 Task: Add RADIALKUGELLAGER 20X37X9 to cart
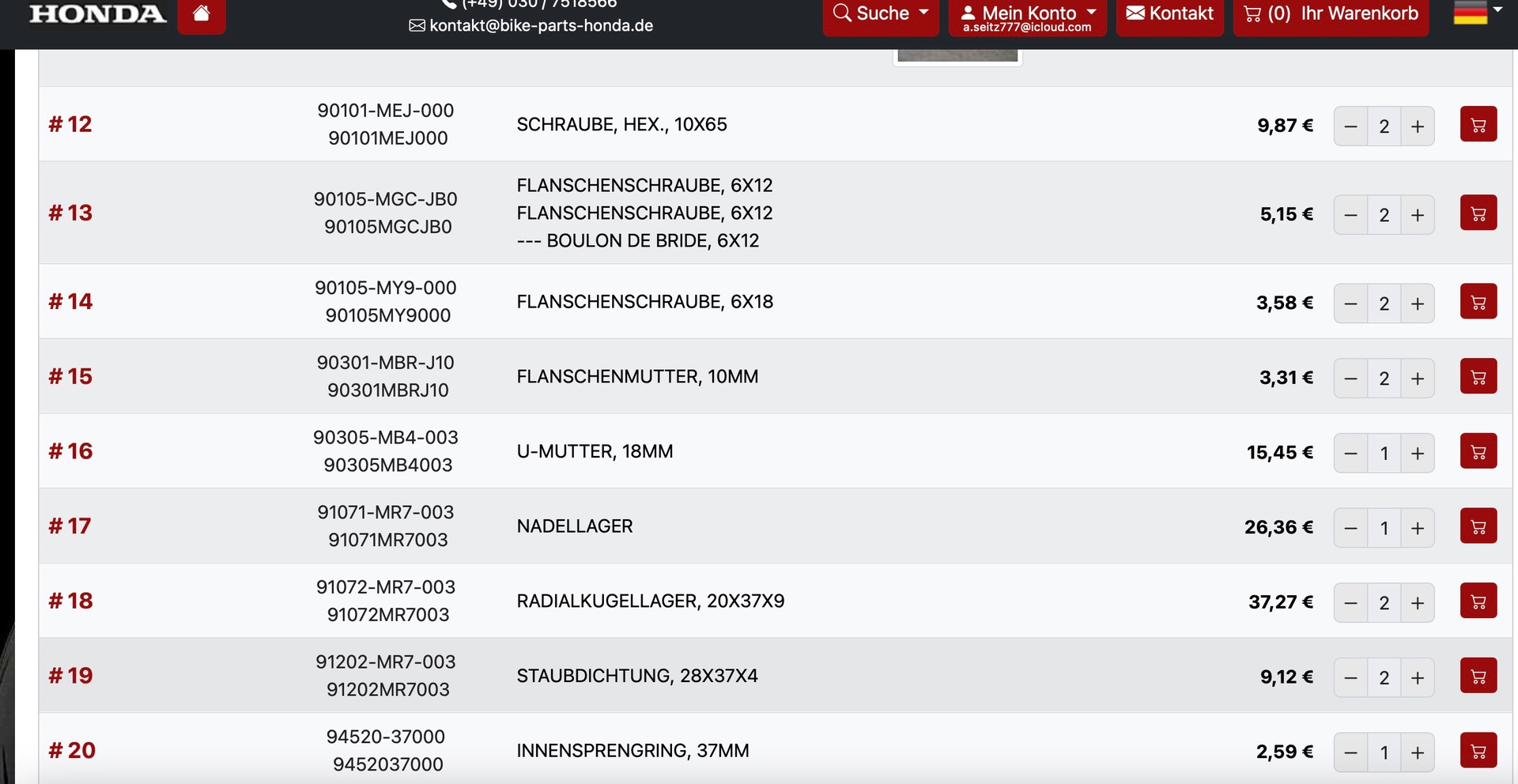(1478, 601)
